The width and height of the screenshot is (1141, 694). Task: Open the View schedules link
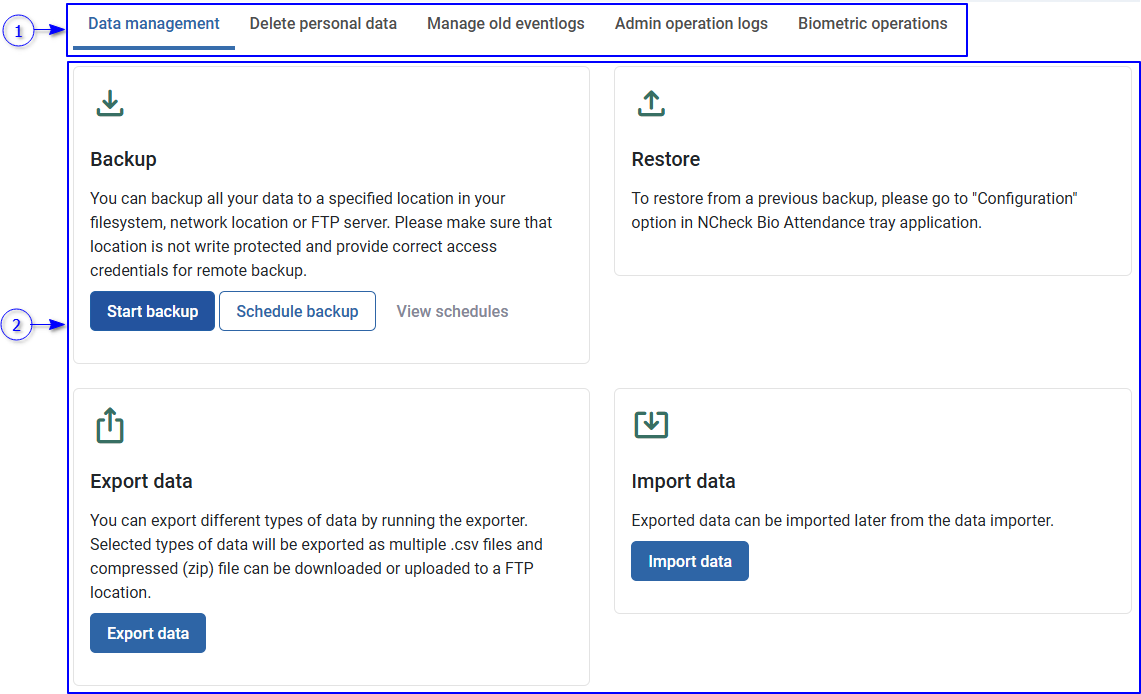coord(452,311)
